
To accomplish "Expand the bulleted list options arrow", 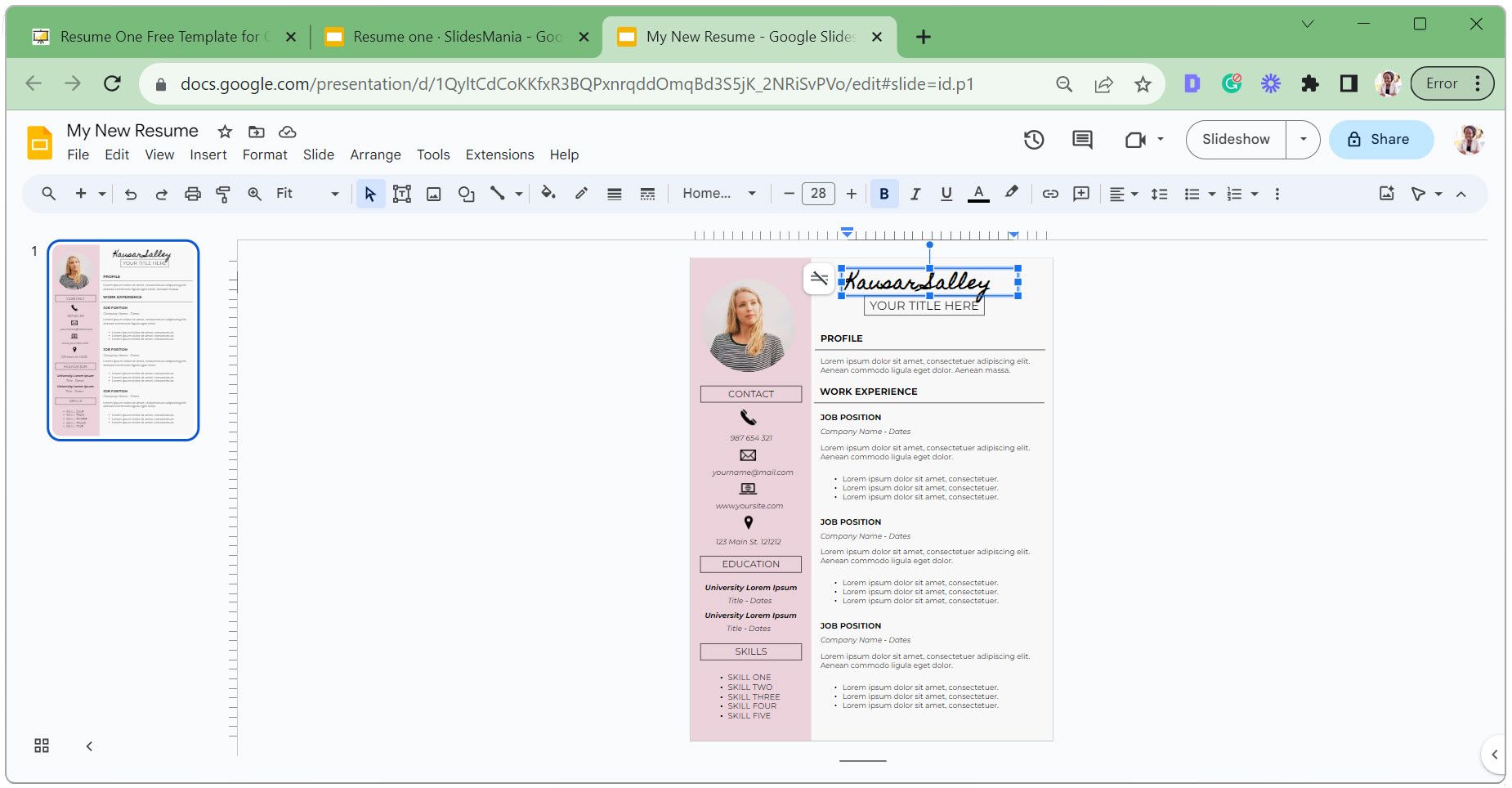I will point(1212,194).
